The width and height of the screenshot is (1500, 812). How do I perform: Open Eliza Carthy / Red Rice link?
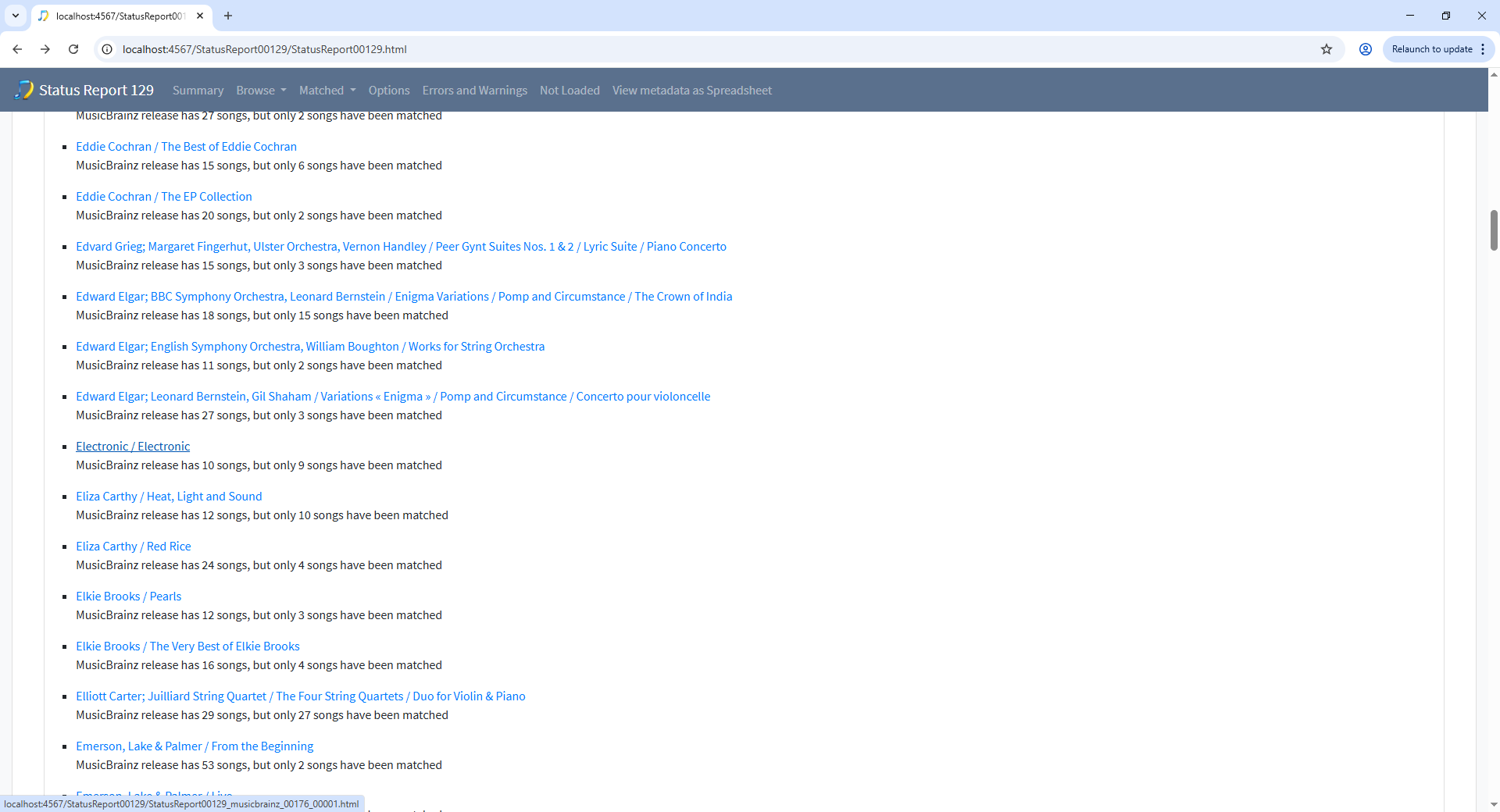pos(134,547)
